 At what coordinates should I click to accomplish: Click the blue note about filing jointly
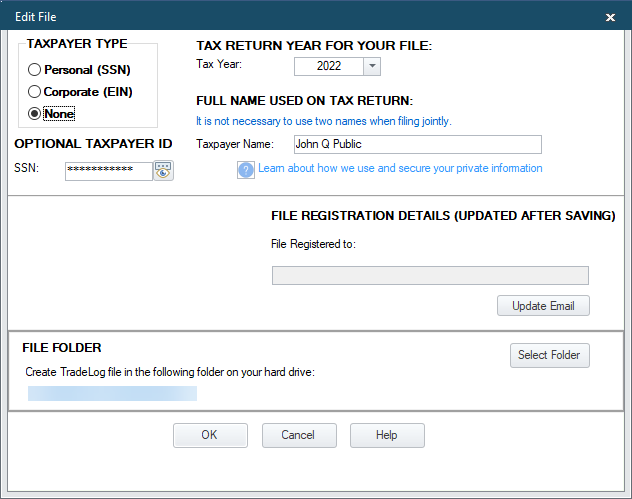point(324,121)
